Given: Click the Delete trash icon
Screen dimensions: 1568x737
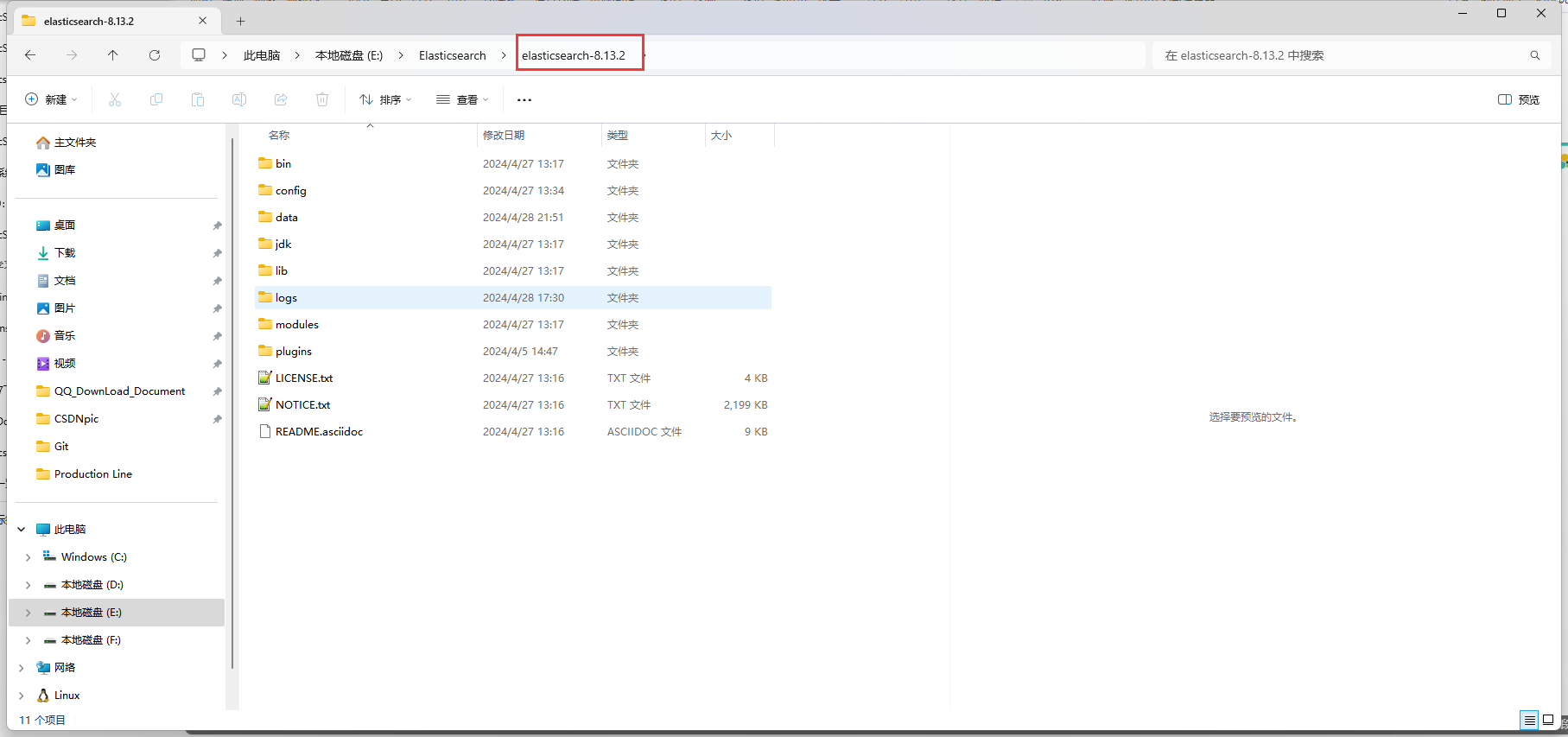Looking at the screenshot, I should coord(322,99).
